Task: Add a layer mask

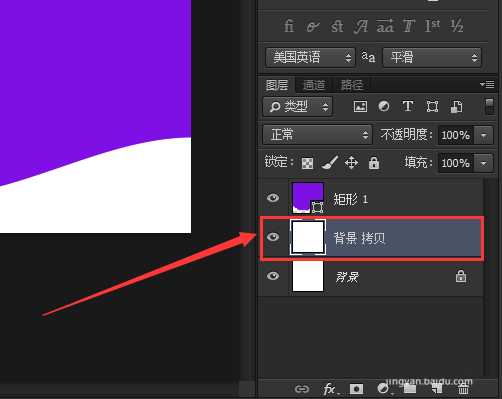Action: [356, 389]
